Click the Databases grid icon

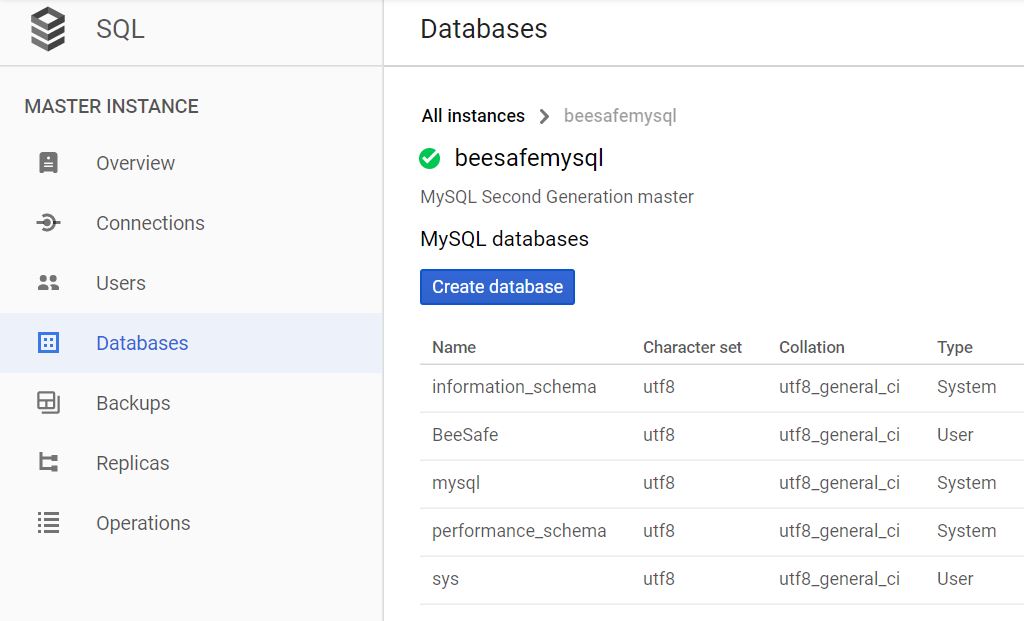pos(48,343)
